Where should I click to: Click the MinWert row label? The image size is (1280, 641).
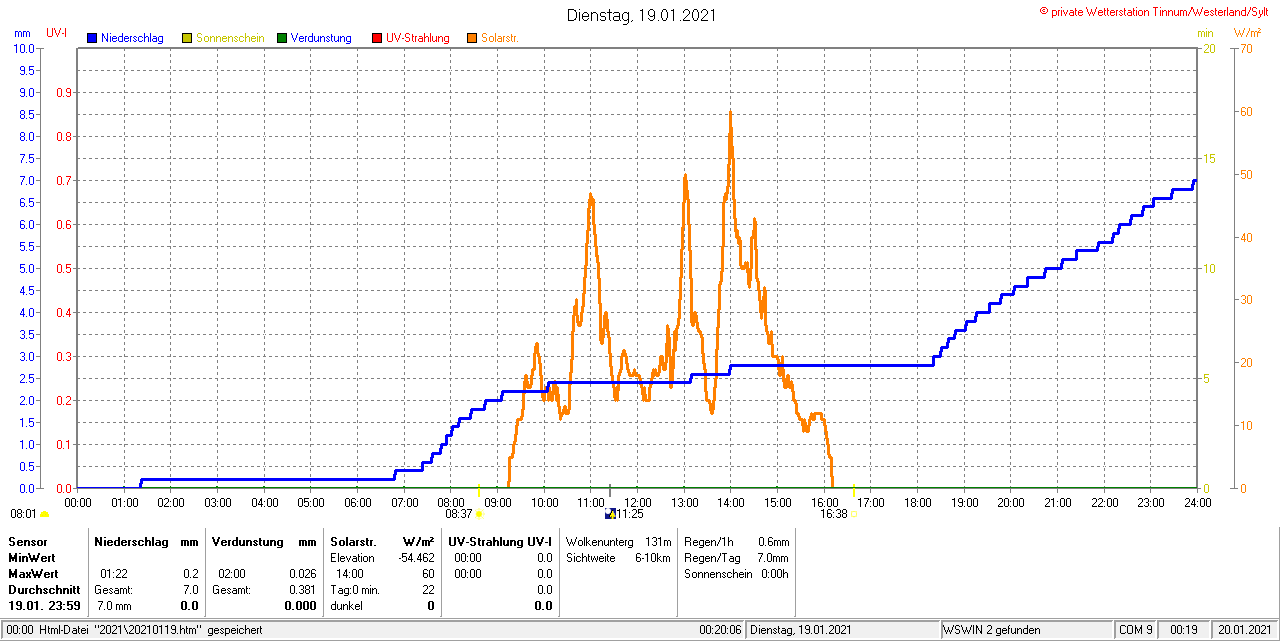(x=31, y=557)
